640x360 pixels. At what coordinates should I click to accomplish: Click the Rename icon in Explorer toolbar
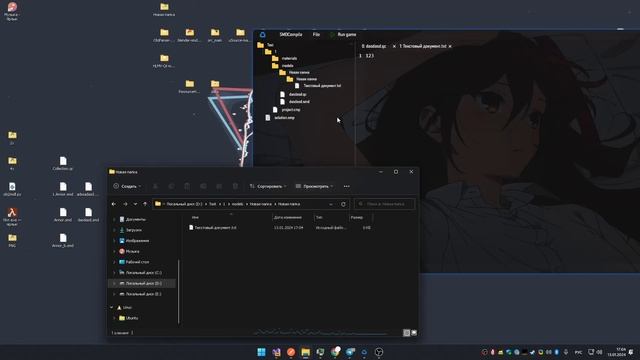(203, 186)
